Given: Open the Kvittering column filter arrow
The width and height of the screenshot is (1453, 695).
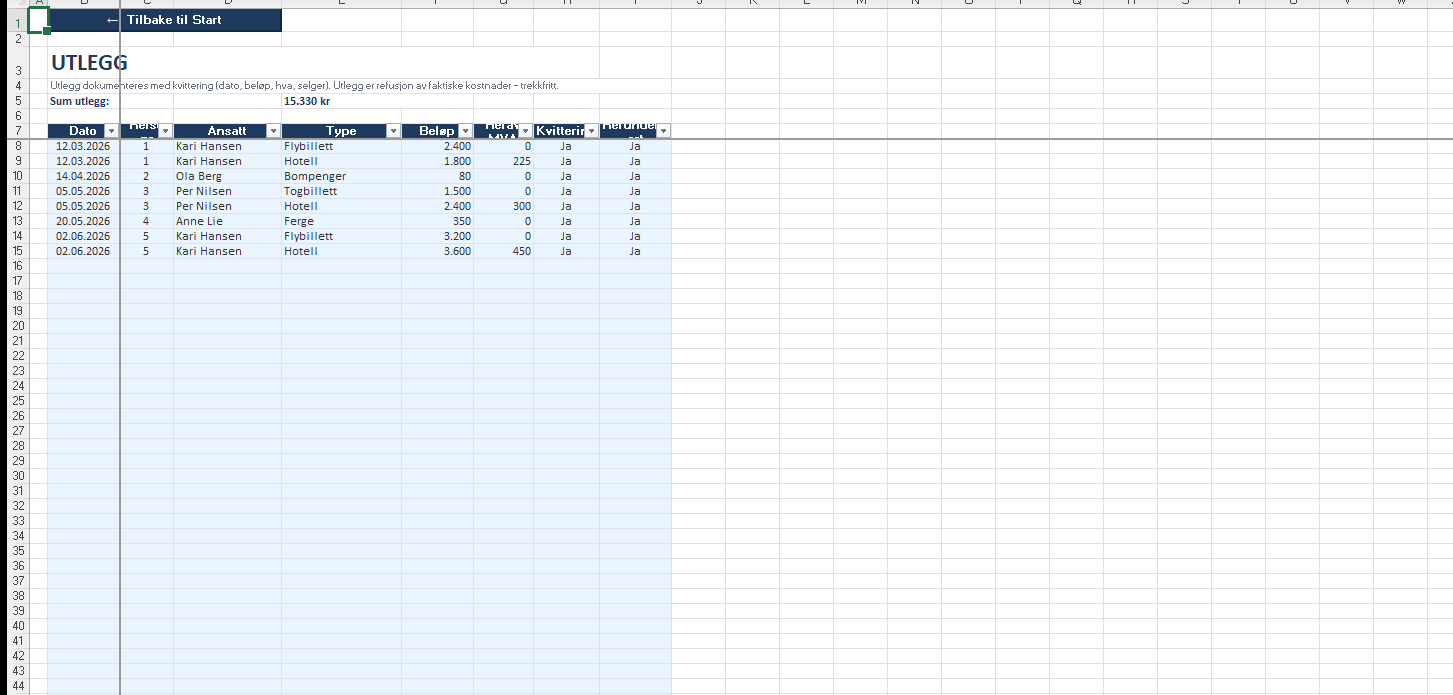Looking at the screenshot, I should (x=591, y=131).
